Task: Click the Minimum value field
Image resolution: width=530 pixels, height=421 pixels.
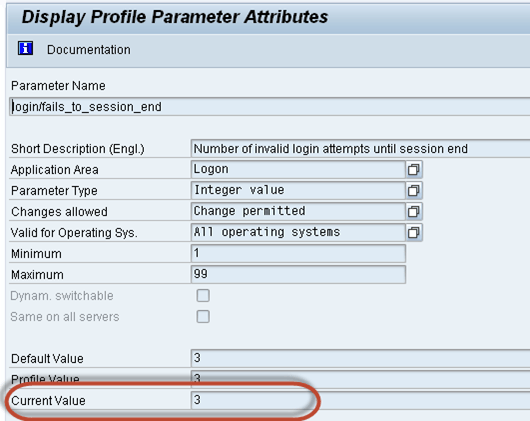Action: point(298,253)
